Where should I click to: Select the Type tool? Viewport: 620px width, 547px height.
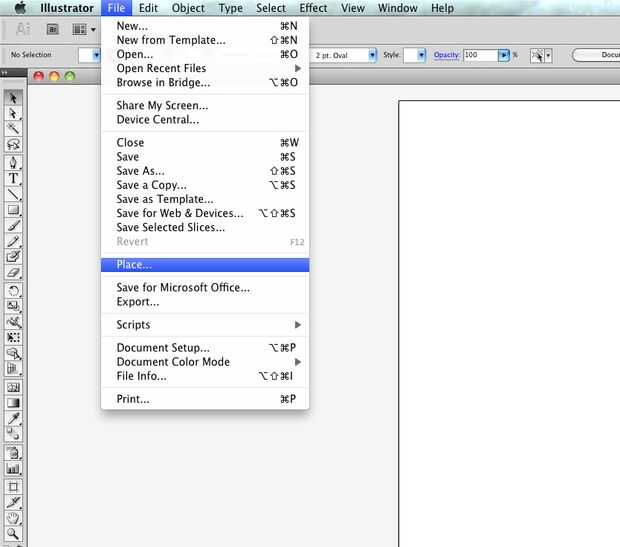pyautogui.click(x=13, y=178)
